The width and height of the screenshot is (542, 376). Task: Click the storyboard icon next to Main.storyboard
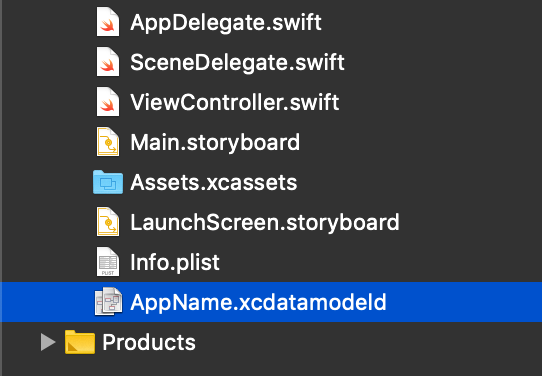point(108,142)
